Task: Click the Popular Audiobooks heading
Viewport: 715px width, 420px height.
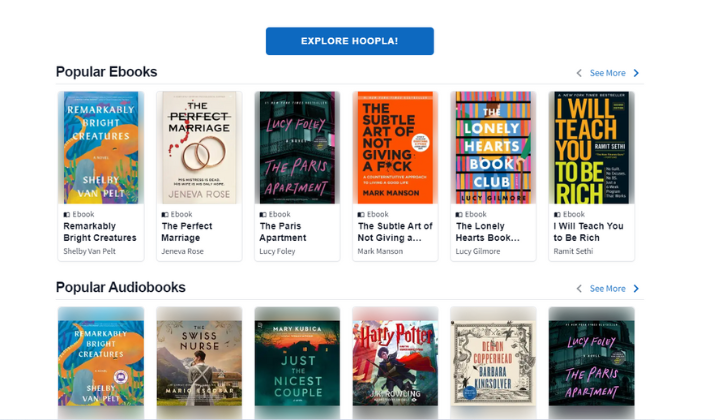Action: 120,287
